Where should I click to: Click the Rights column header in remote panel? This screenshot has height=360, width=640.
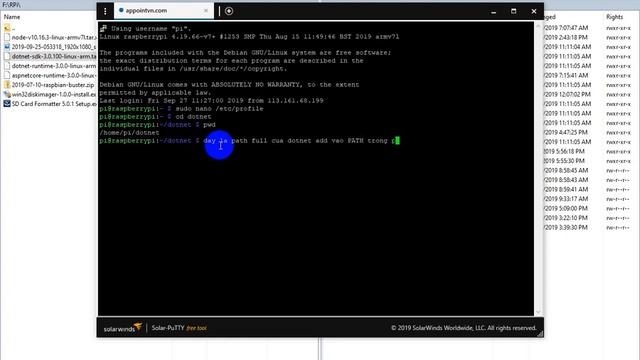click(x=614, y=17)
